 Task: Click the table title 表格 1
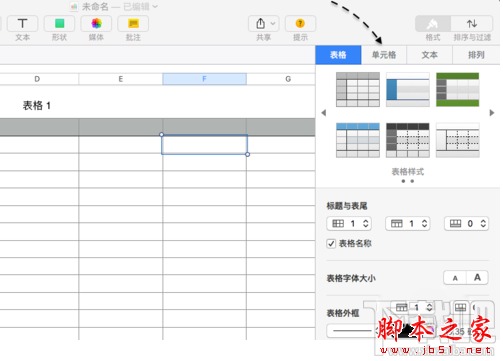[x=37, y=106]
